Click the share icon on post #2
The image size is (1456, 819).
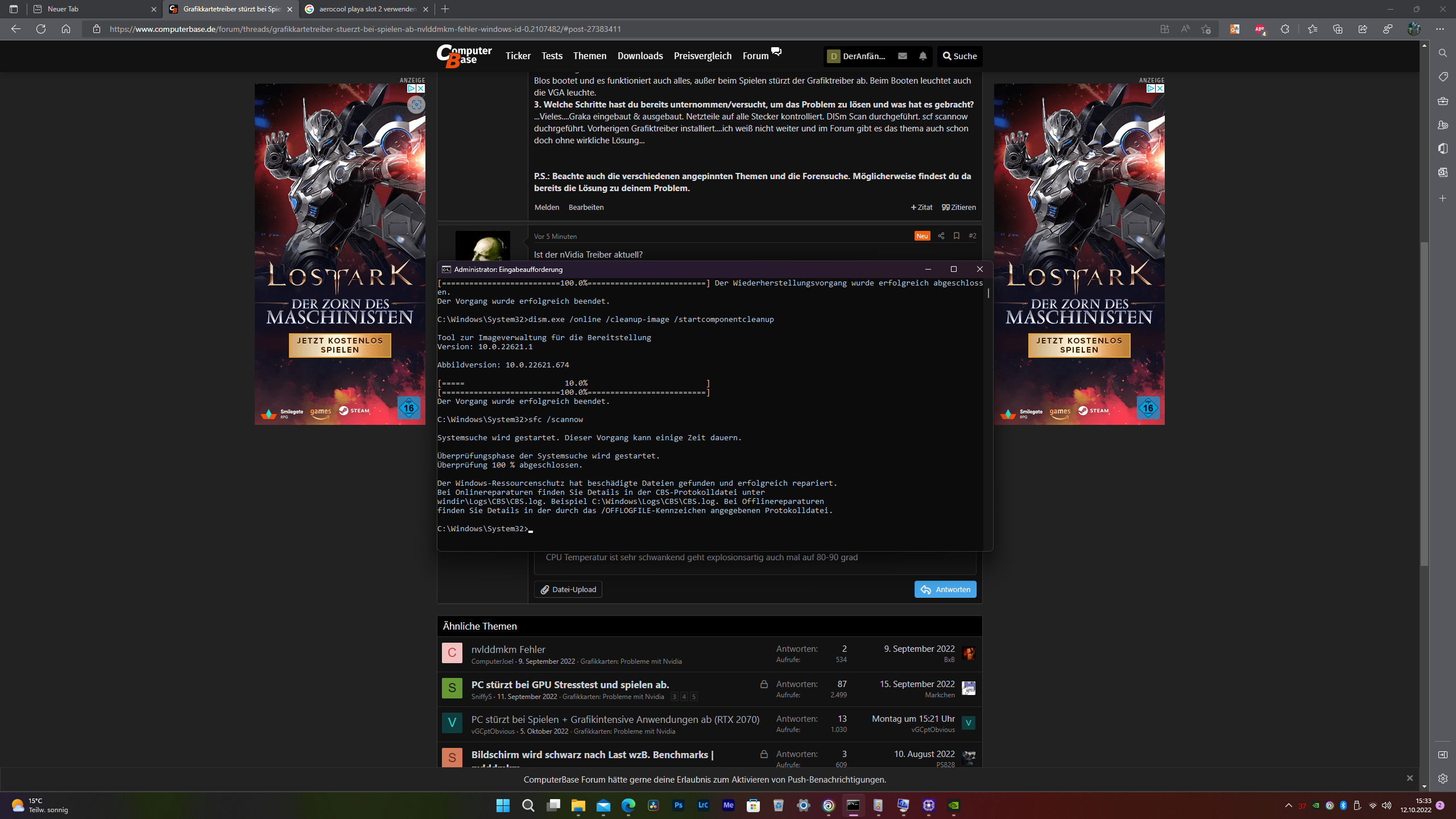[941, 236]
